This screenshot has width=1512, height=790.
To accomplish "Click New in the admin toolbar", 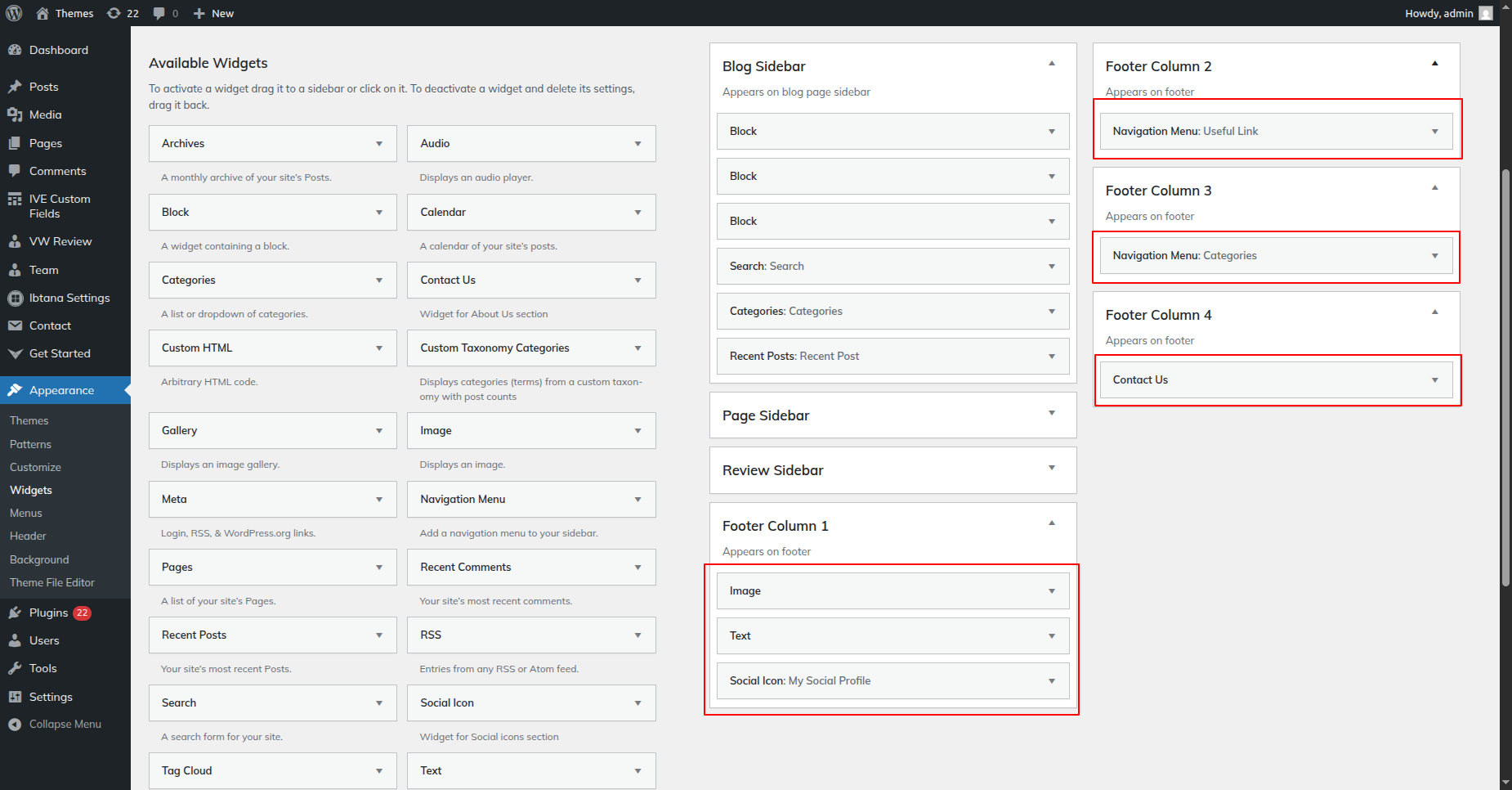I will click(x=214, y=13).
